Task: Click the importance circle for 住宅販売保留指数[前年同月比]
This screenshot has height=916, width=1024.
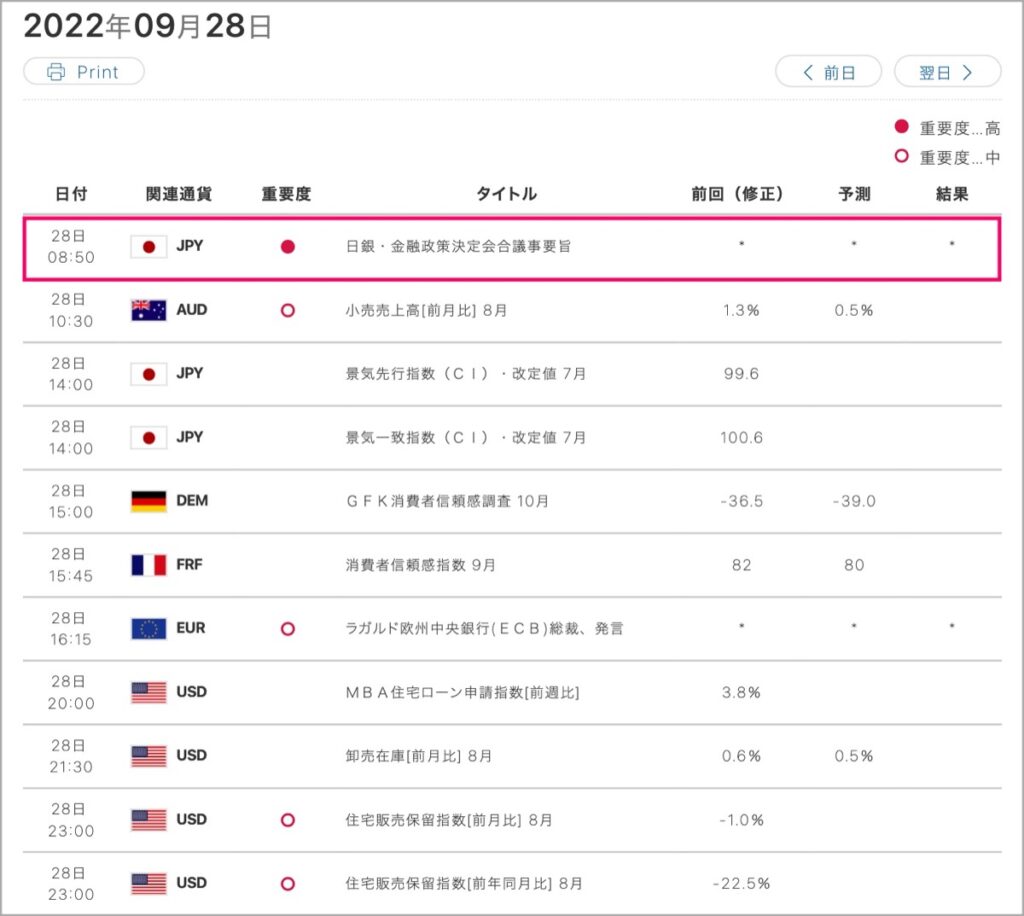Action: 287,884
